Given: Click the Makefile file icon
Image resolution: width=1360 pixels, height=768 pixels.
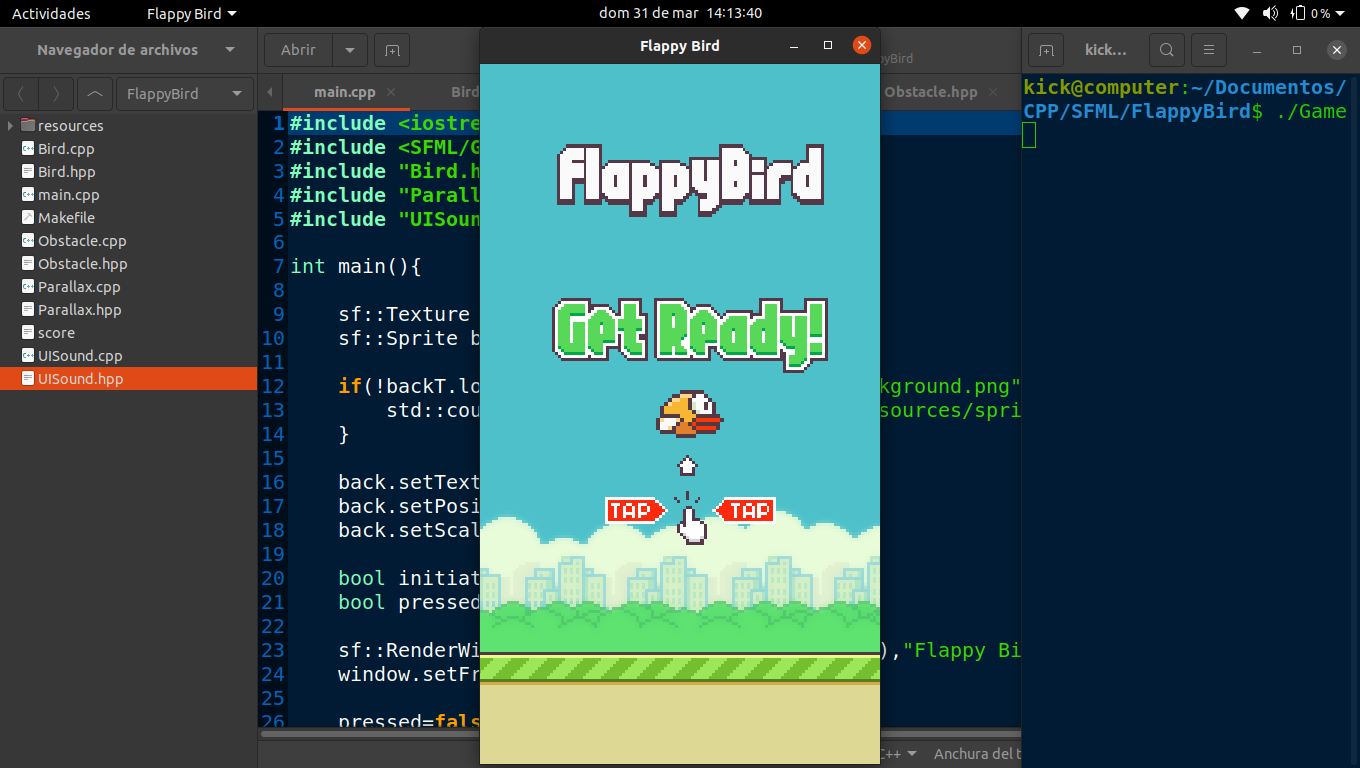Looking at the screenshot, I should pyautogui.click(x=28, y=218).
